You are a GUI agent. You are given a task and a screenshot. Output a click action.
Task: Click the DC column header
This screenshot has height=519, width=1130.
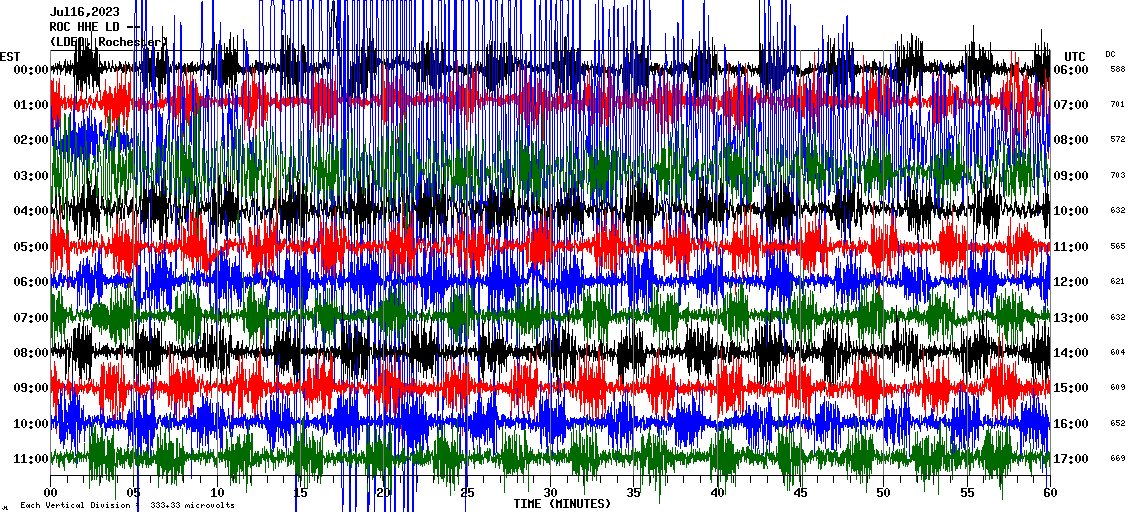click(x=1110, y=54)
